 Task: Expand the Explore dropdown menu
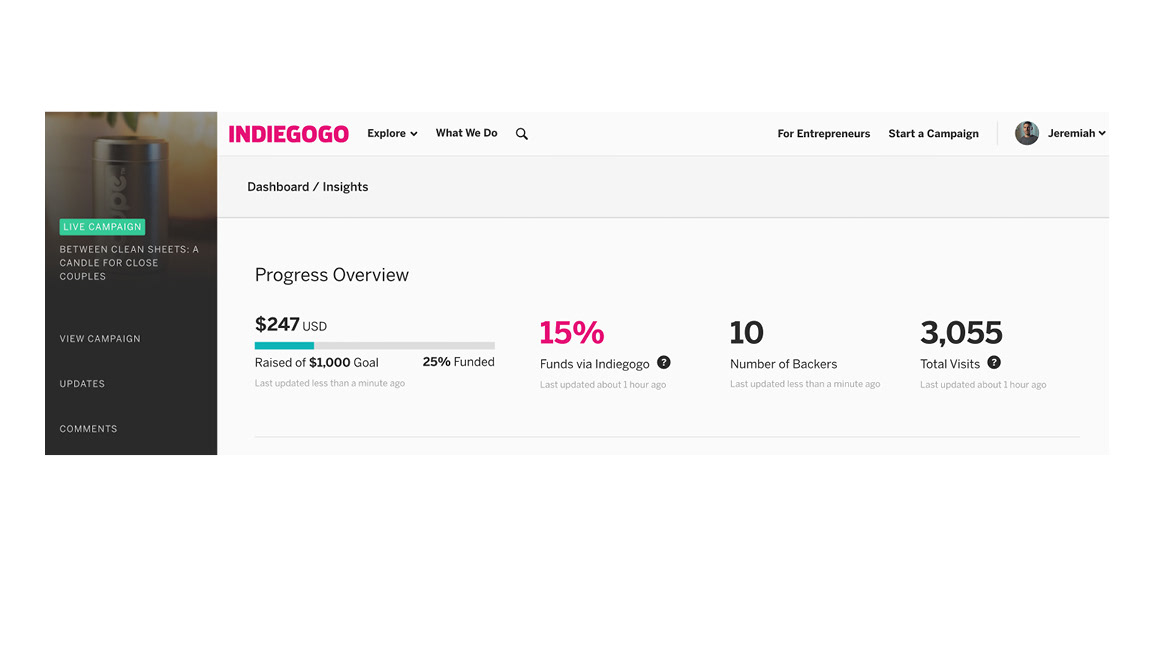click(x=392, y=133)
